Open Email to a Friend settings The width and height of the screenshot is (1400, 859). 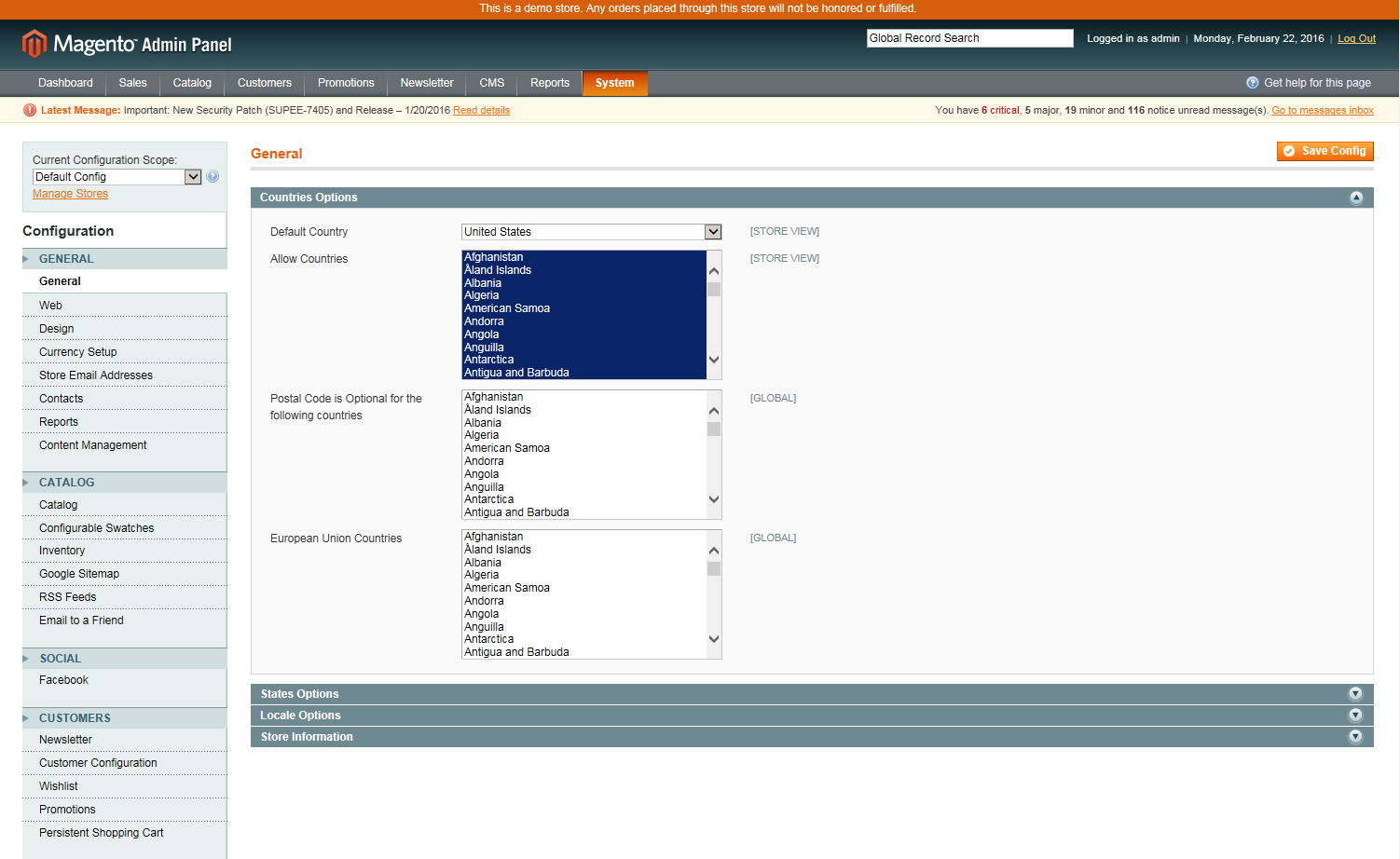click(124, 620)
